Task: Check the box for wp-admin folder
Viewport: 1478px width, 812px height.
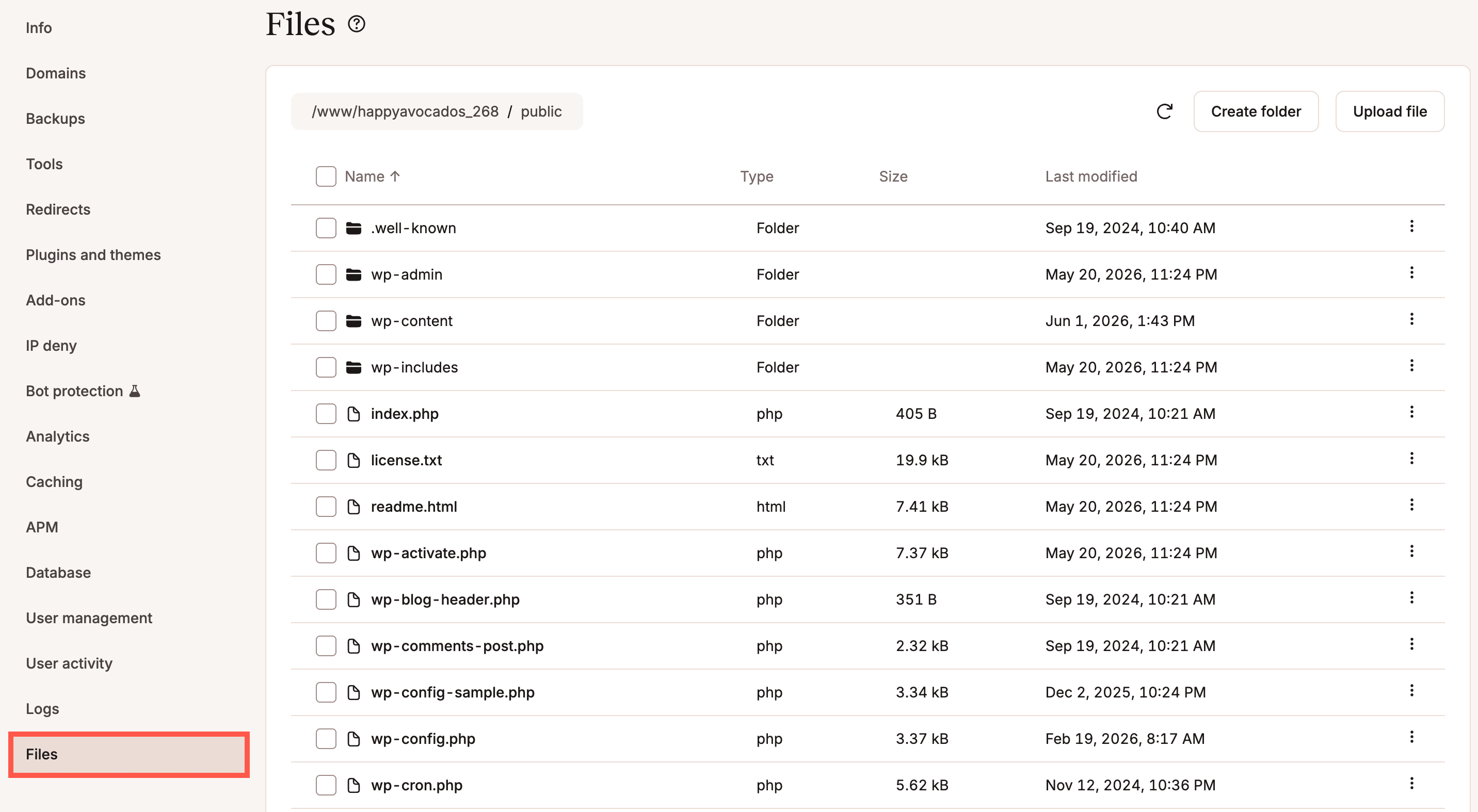Action: click(326, 274)
